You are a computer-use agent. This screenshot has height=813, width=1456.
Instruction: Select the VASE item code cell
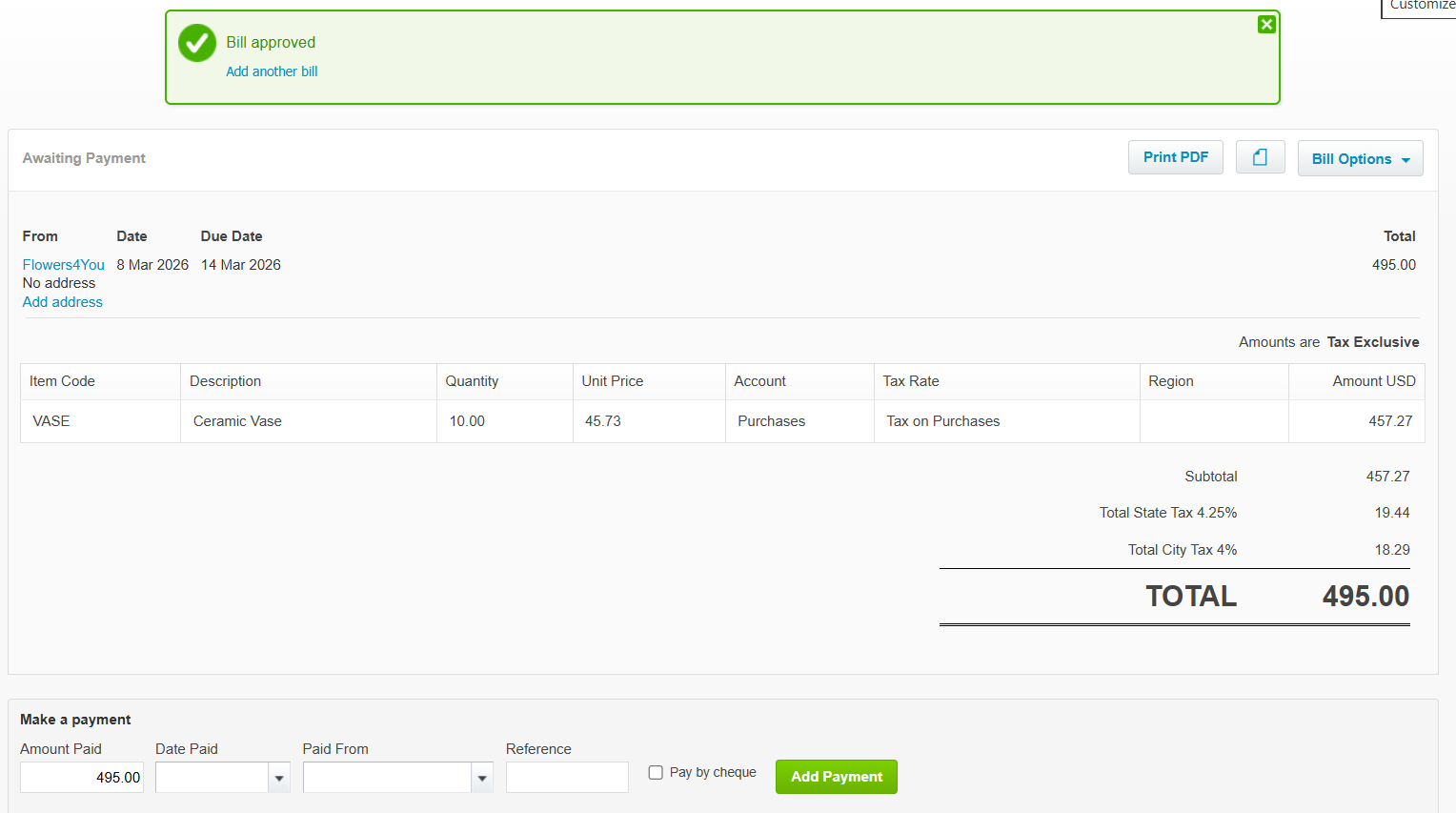point(100,421)
